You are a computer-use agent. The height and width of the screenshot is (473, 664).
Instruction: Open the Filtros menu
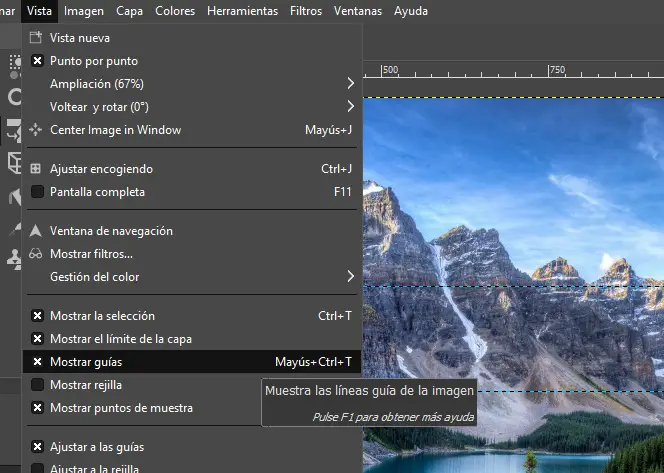click(306, 11)
